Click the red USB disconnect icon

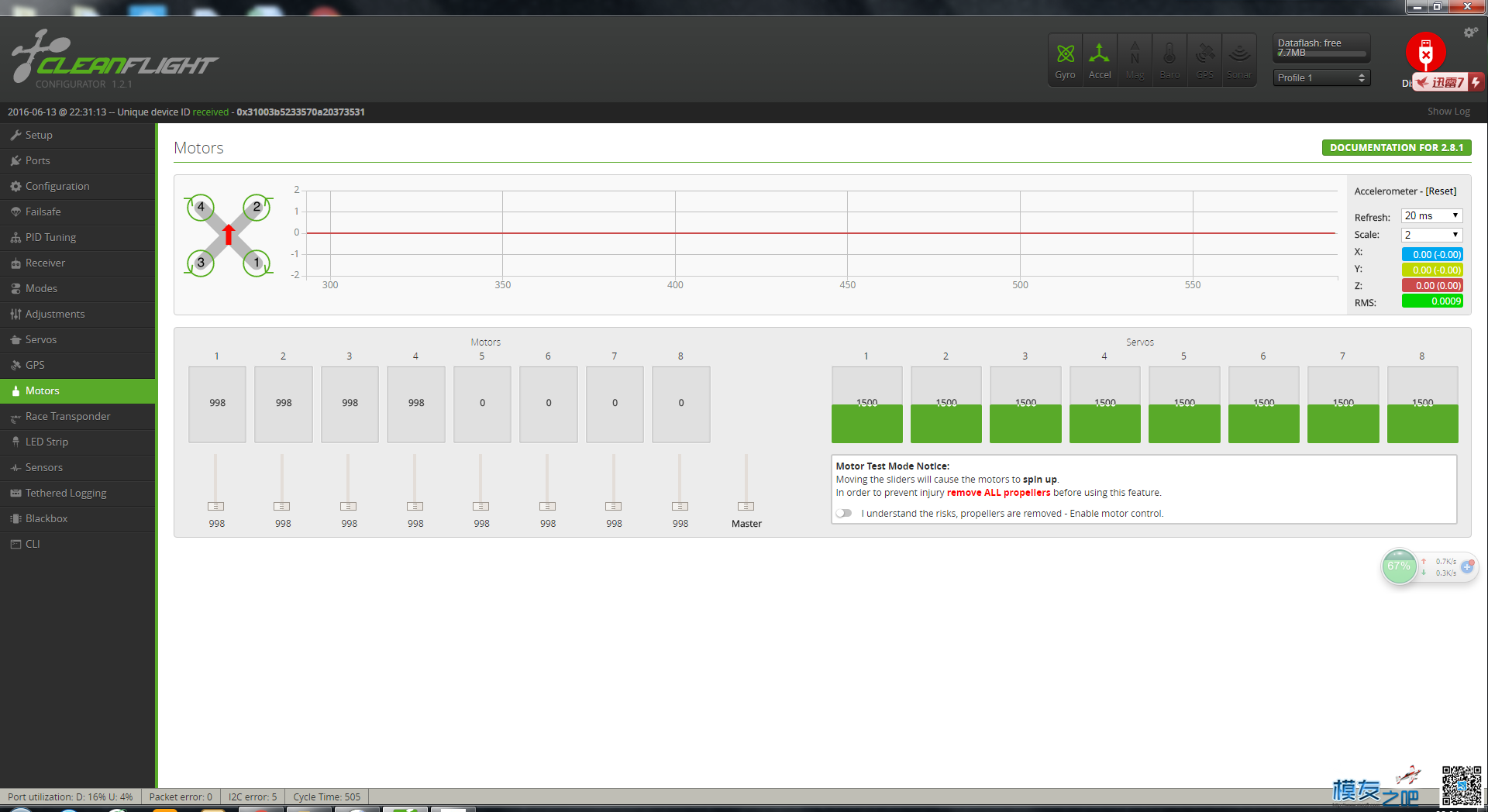coord(1425,53)
